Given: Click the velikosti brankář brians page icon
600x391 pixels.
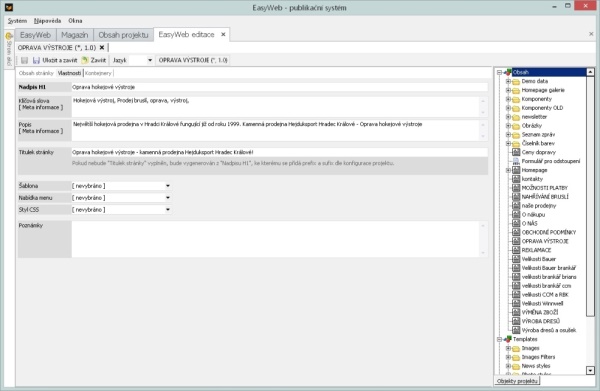Looking at the screenshot, I should coord(516,277).
